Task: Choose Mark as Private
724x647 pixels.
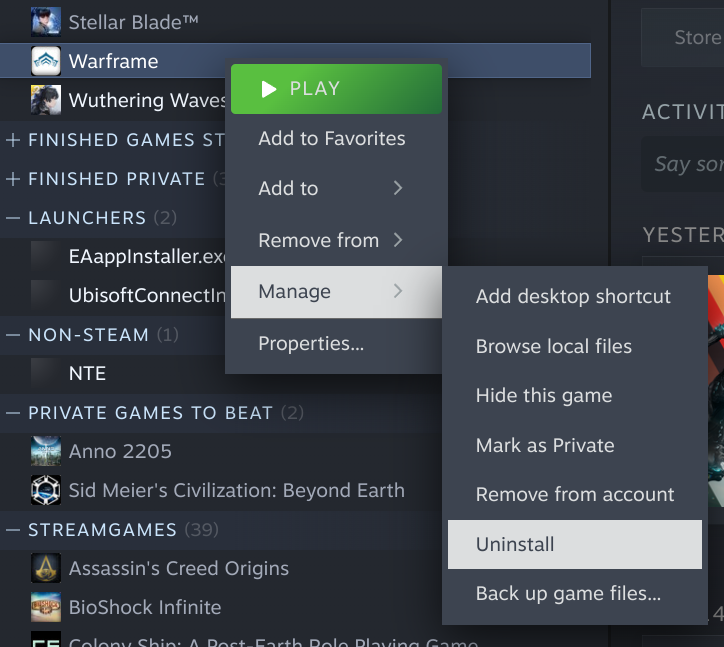Action: tap(575, 446)
